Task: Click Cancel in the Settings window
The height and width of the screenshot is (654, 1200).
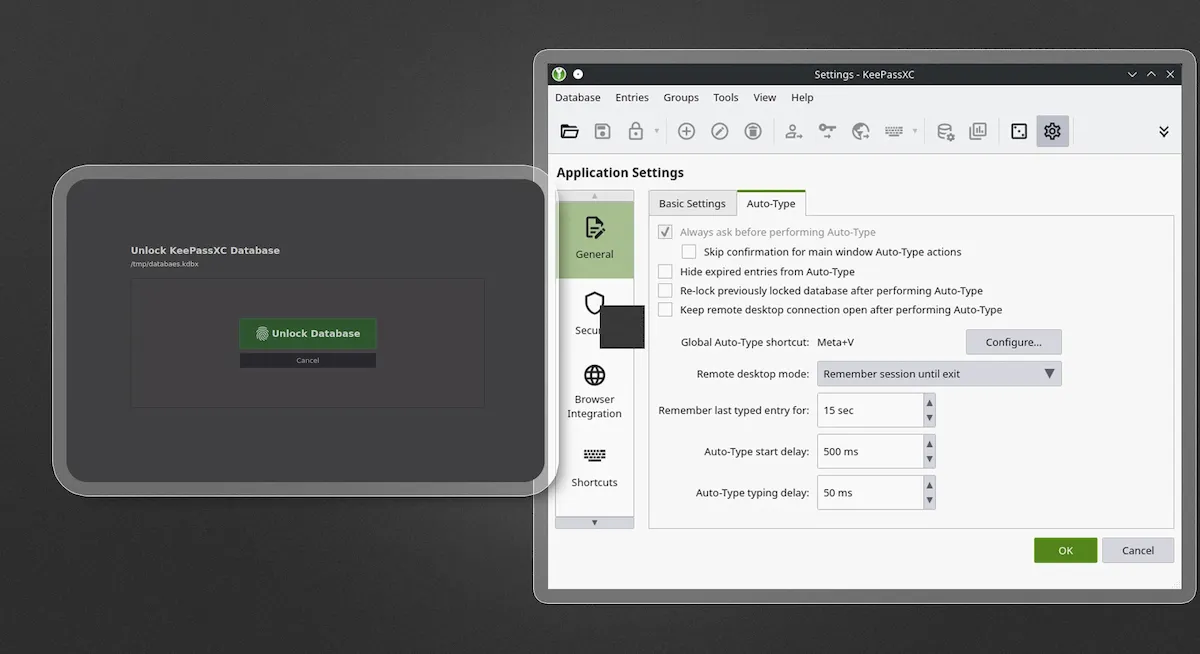Action: (x=1138, y=550)
